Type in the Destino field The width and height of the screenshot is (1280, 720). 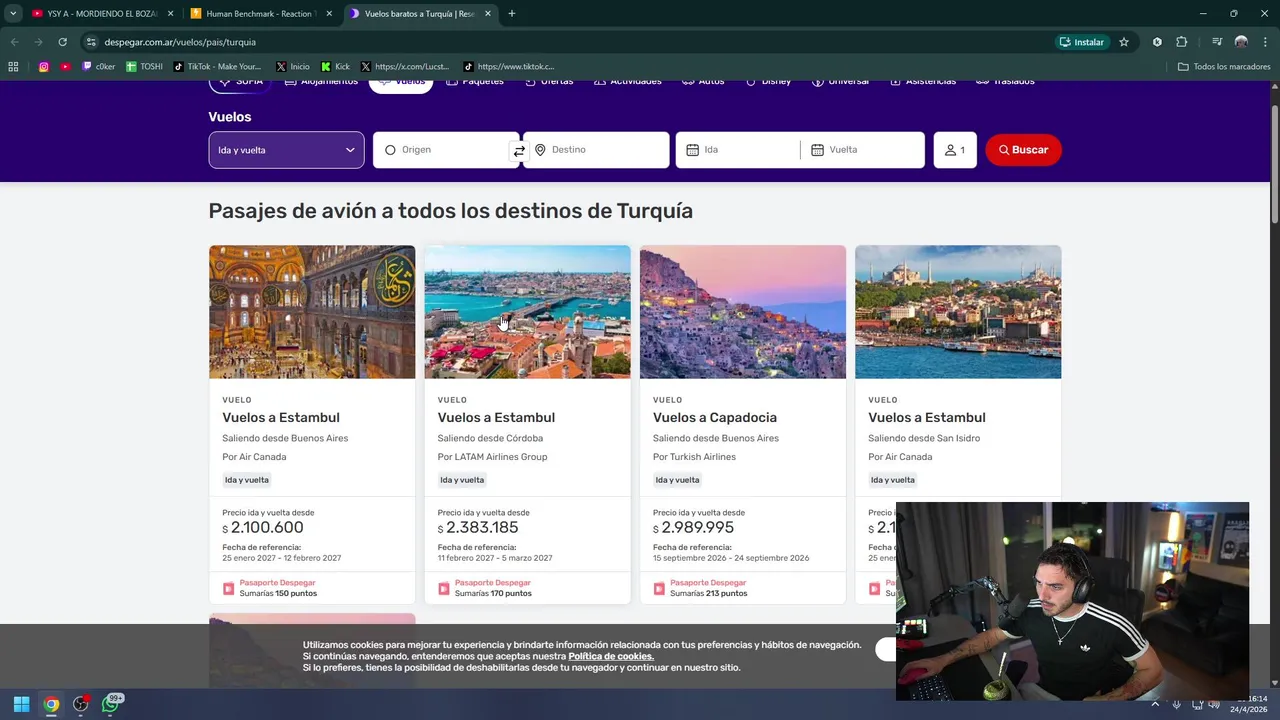click(605, 150)
